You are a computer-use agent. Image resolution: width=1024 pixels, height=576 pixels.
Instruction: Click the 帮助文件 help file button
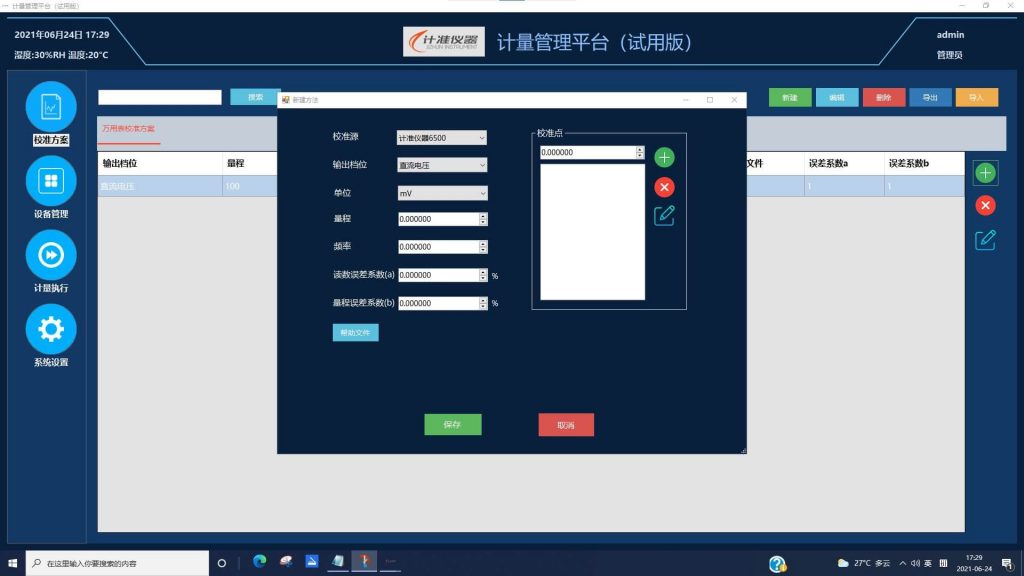[x=355, y=333]
